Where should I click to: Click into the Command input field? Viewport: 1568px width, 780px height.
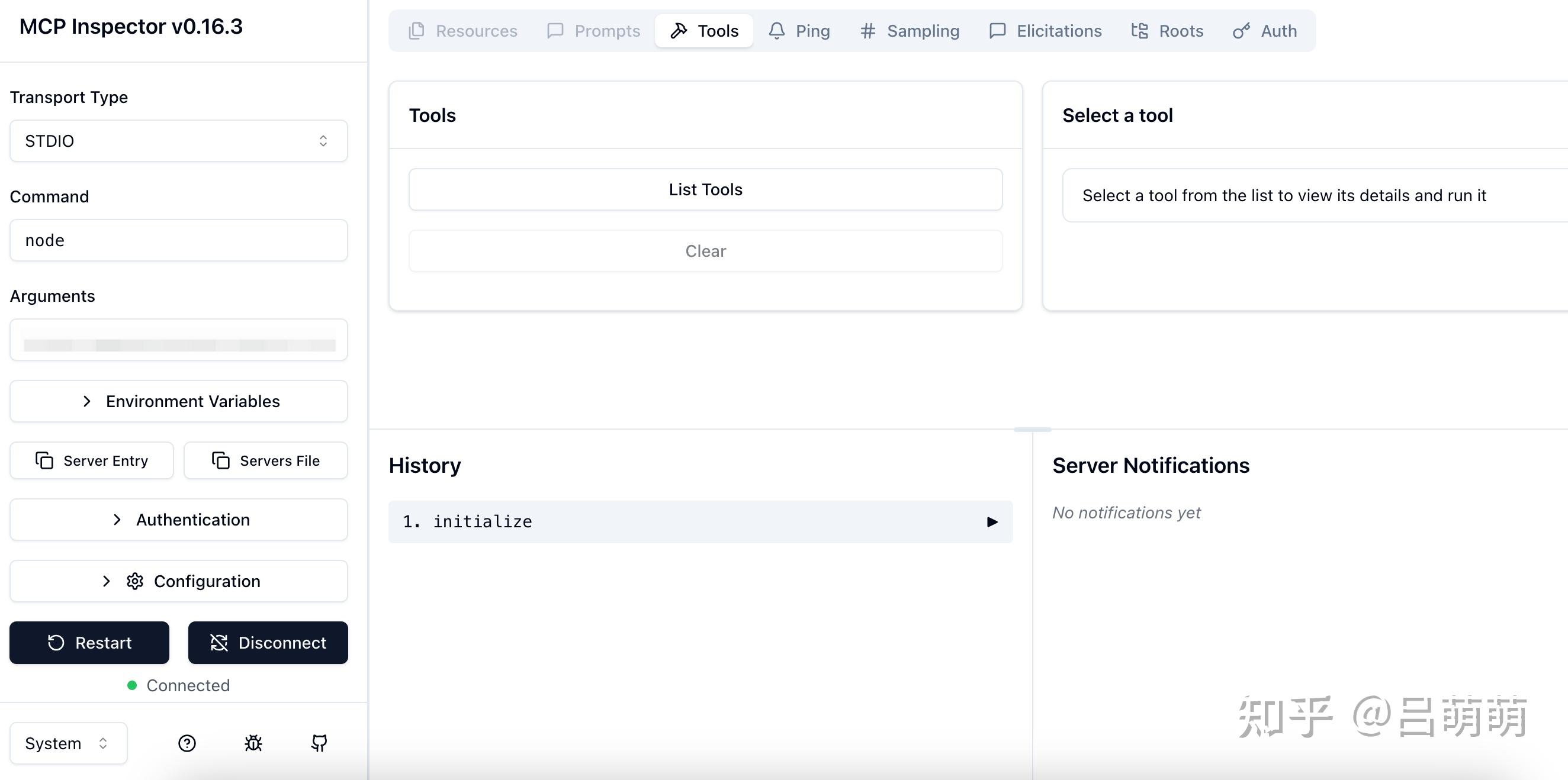178,240
